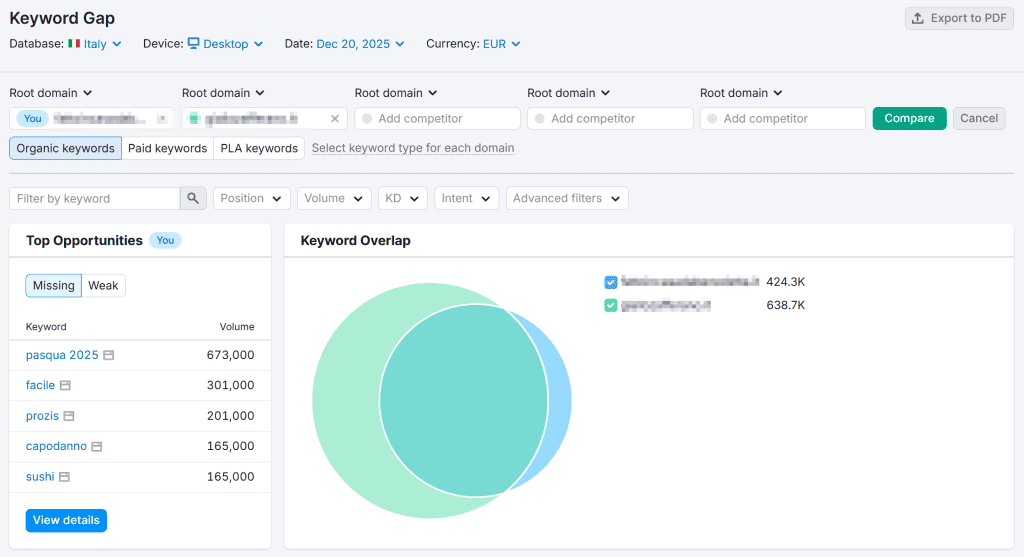Click the Keyword column header

(x=46, y=326)
